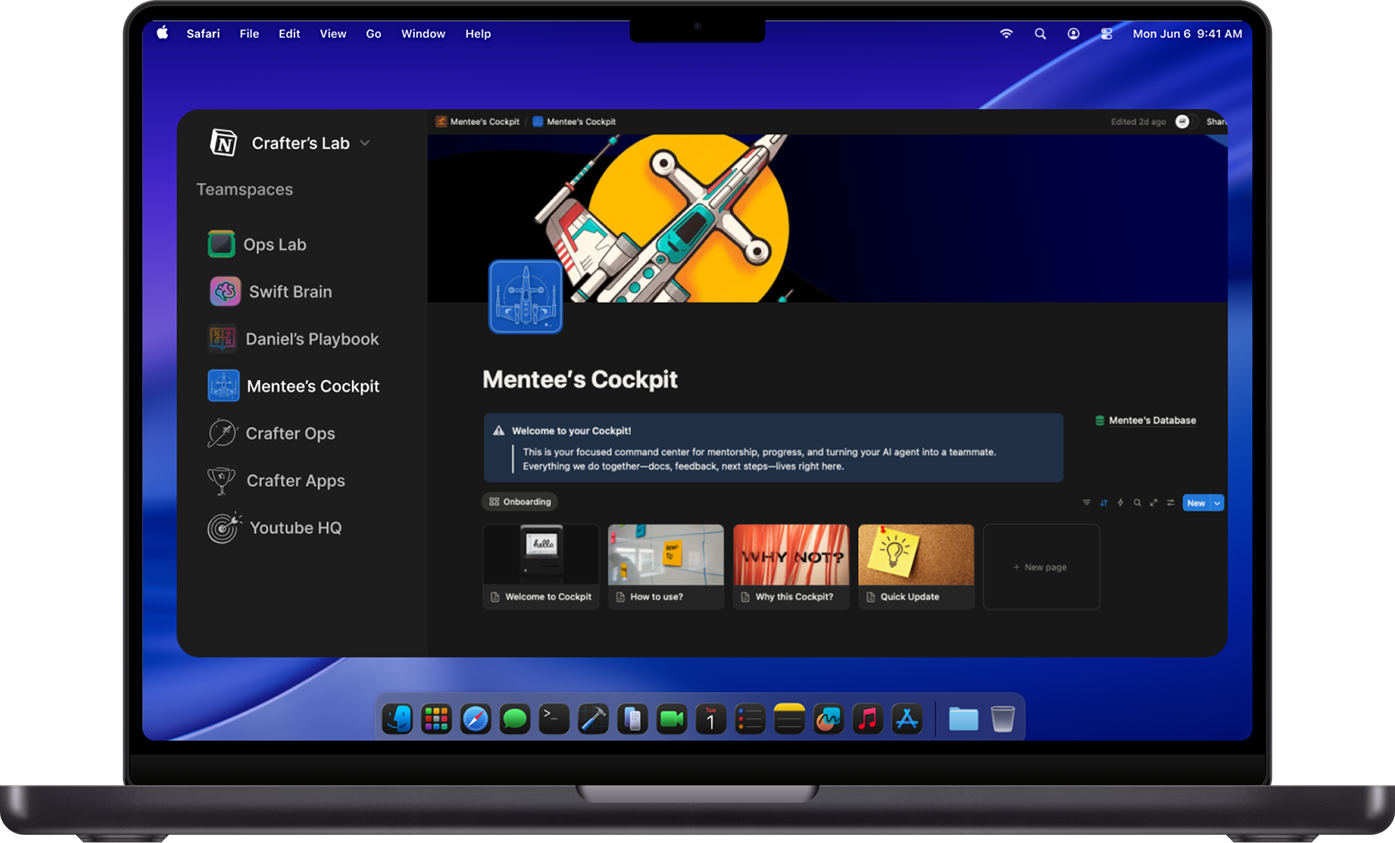The image size is (1395, 843).
Task: Open the Why this Cockpit? card
Action: click(x=791, y=567)
